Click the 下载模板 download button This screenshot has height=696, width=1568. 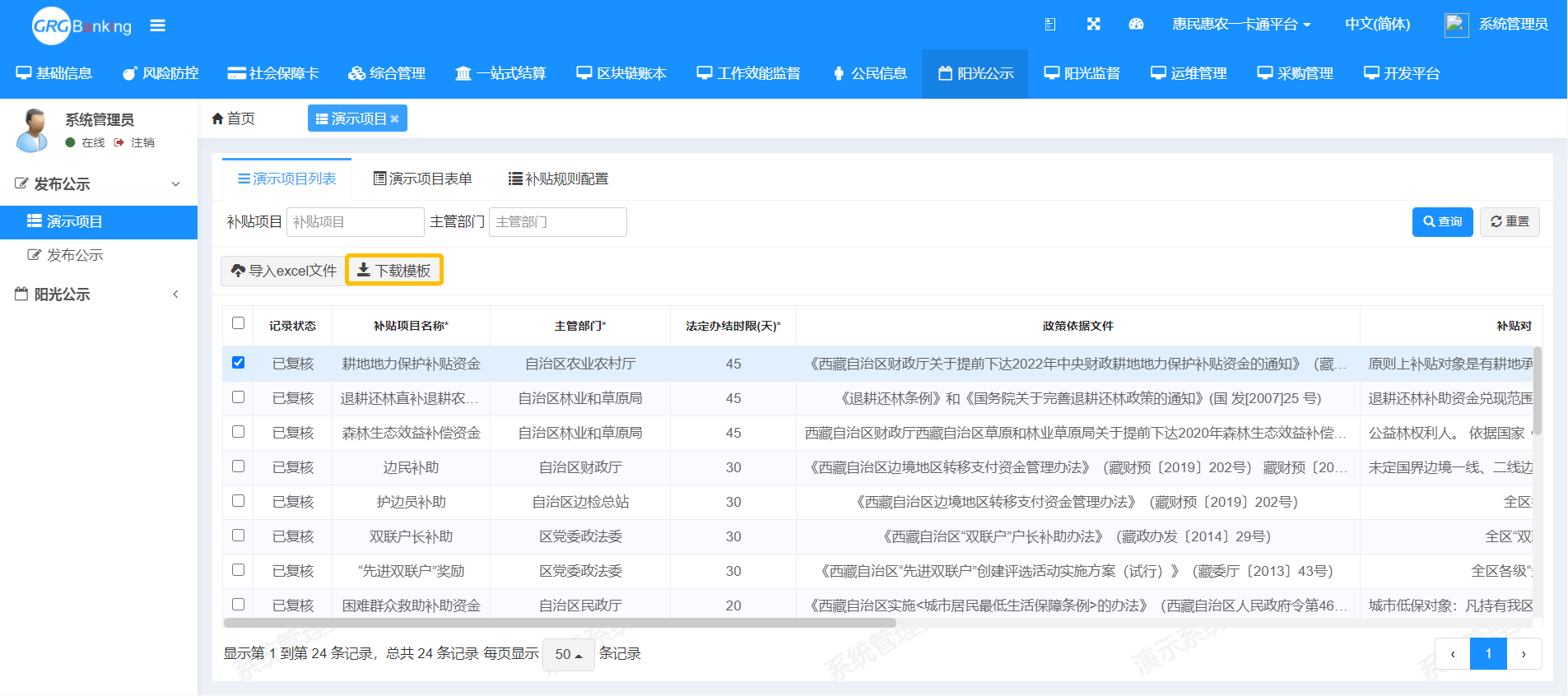(394, 271)
